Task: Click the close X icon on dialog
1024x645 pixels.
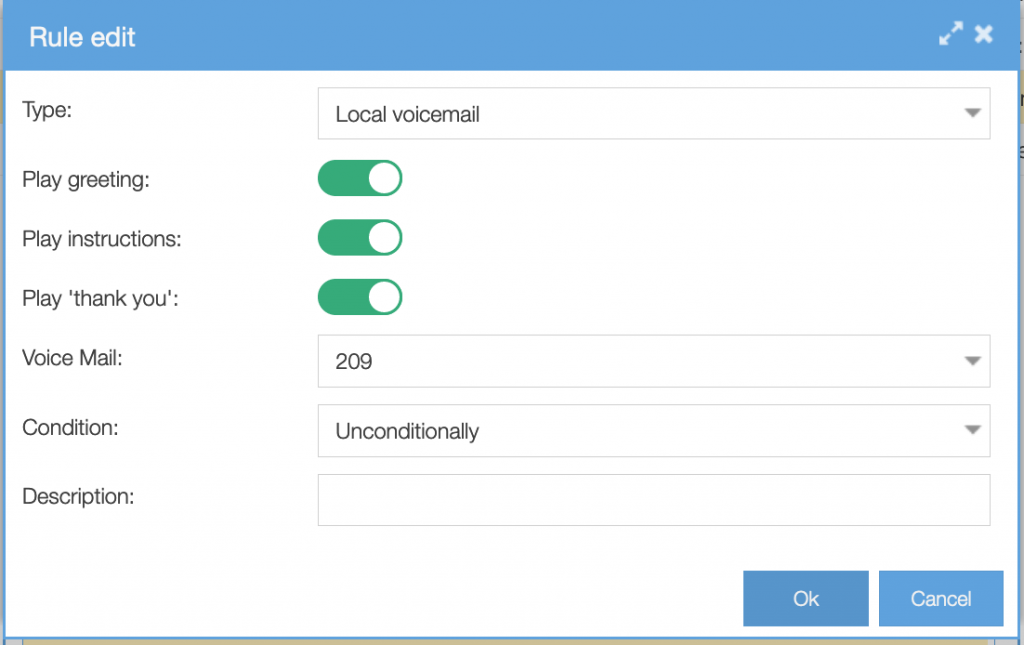Action: pos(983,33)
